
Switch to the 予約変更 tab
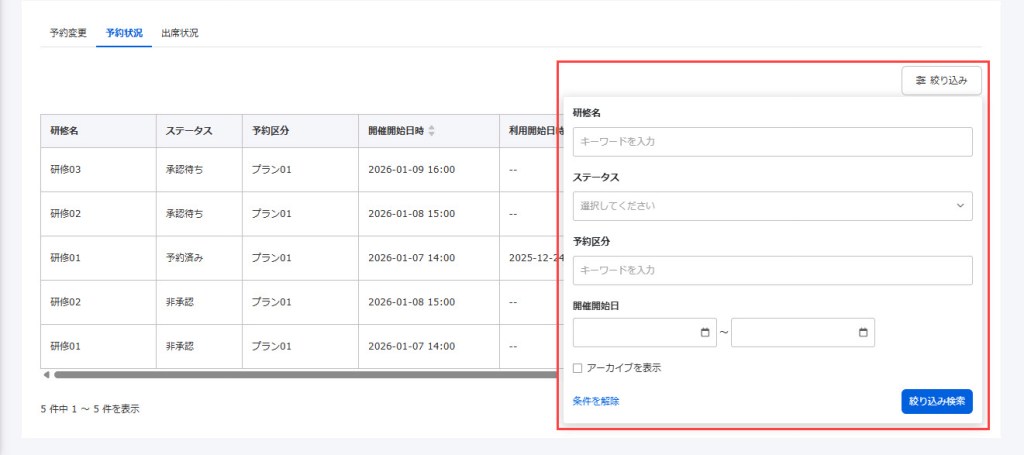68,33
